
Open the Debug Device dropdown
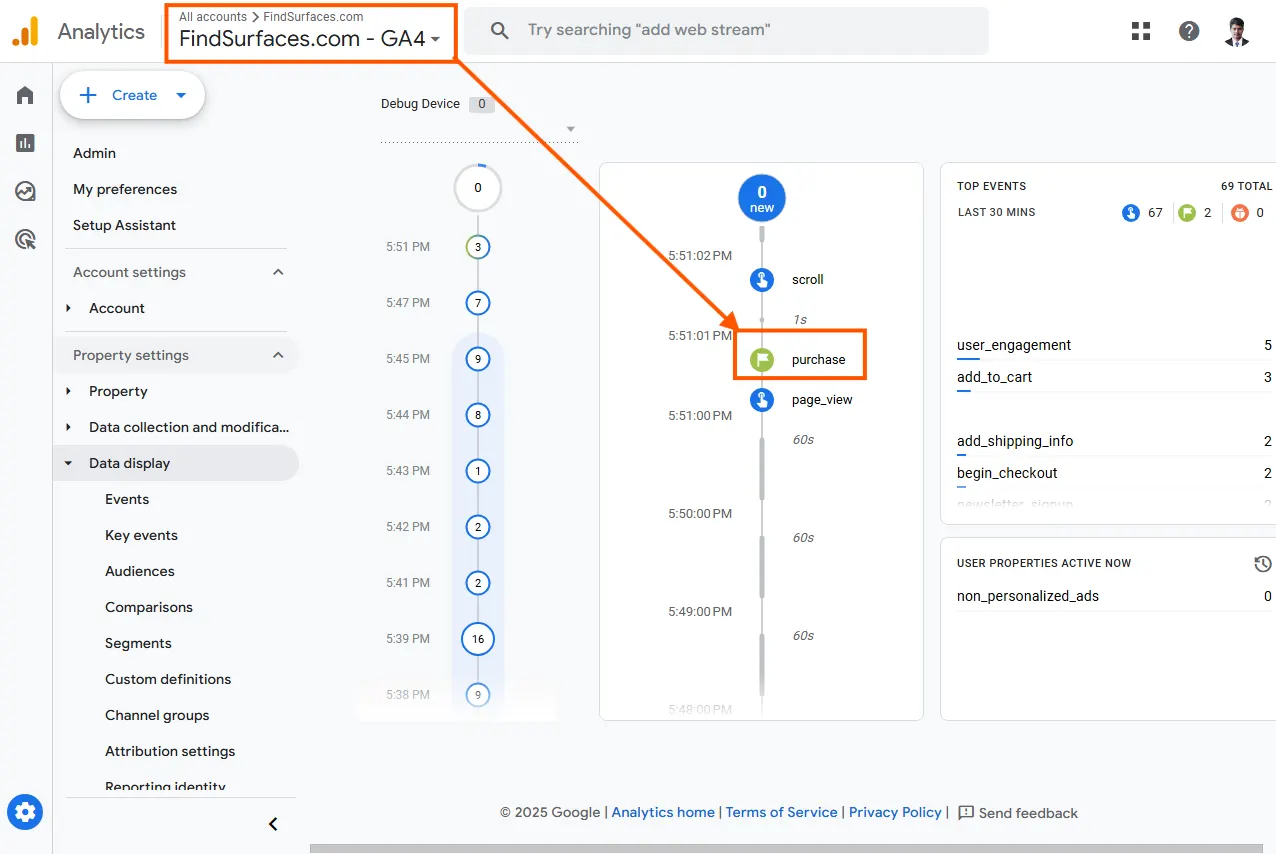point(479,129)
